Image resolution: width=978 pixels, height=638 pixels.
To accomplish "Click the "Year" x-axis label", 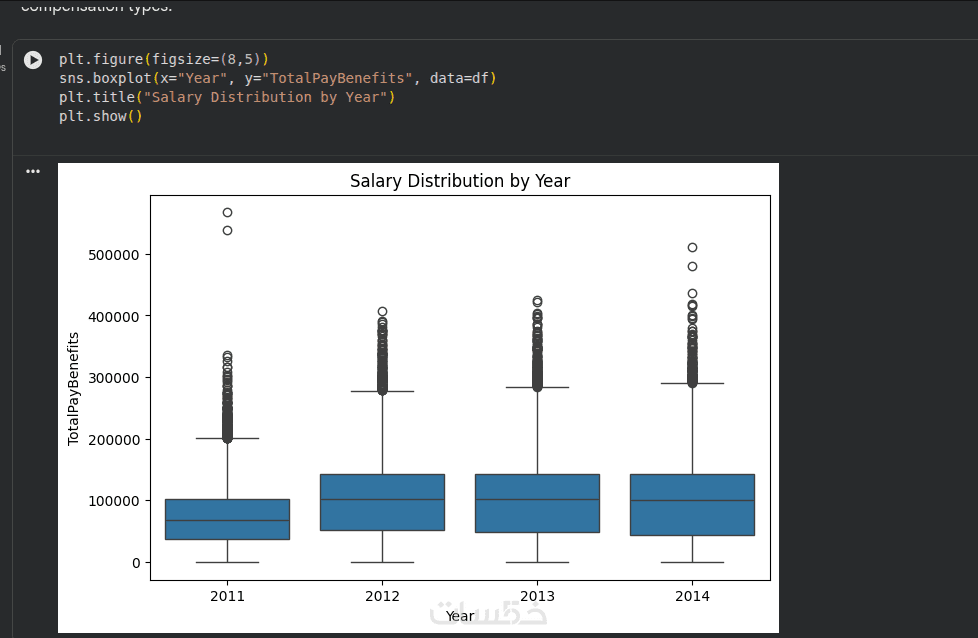I will coord(460,616).
